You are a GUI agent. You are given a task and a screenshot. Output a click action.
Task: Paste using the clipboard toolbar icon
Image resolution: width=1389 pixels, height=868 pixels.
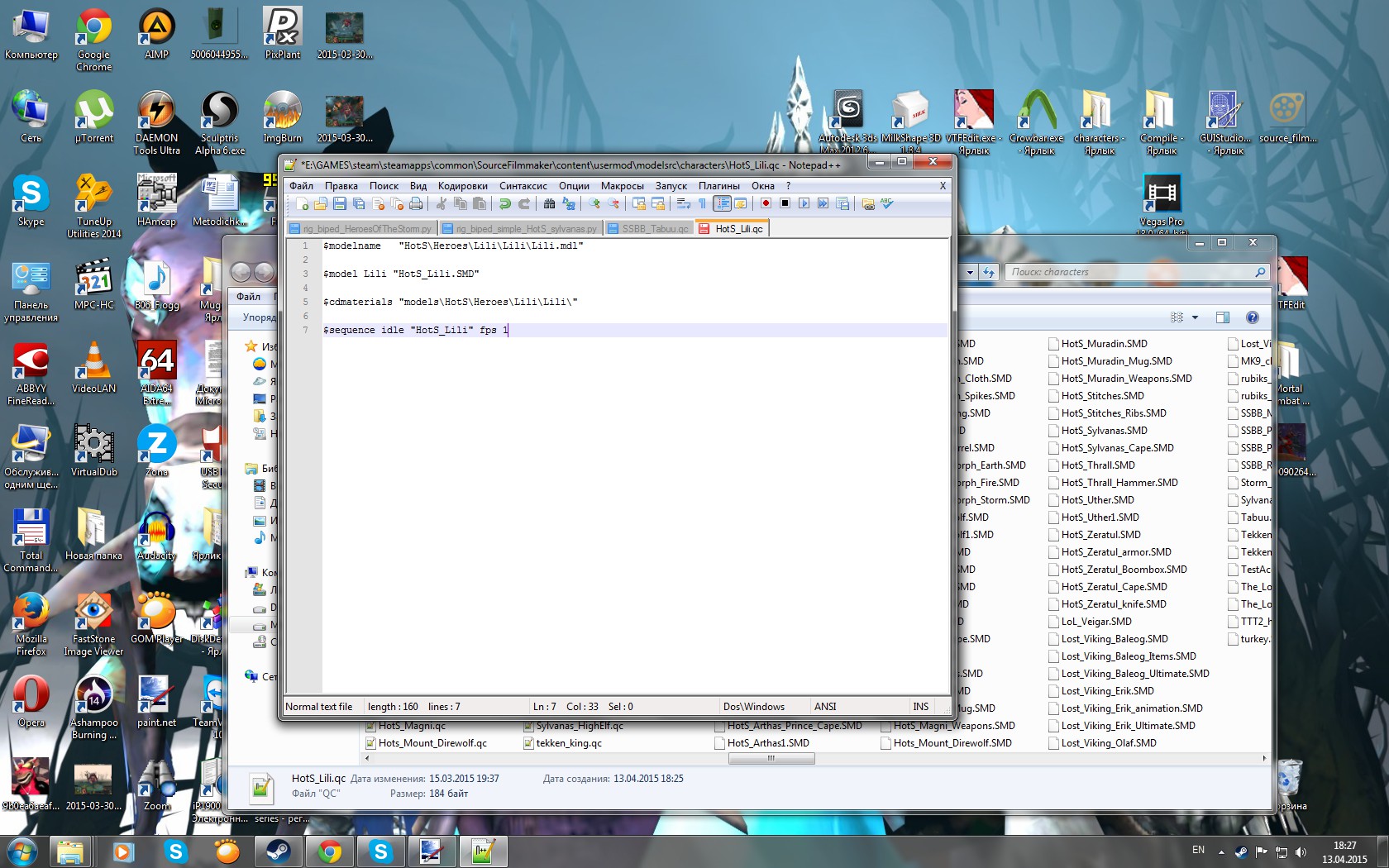(x=480, y=203)
